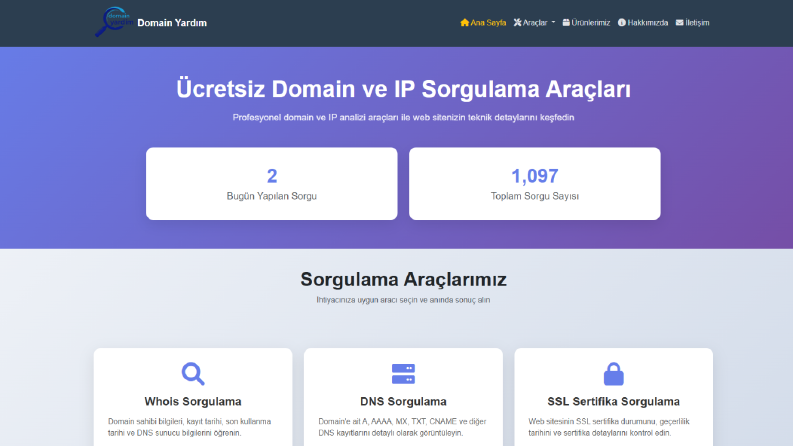Click the Bugün Yapılan Sorgu count 2
The height and width of the screenshot is (446, 793).
click(272, 176)
